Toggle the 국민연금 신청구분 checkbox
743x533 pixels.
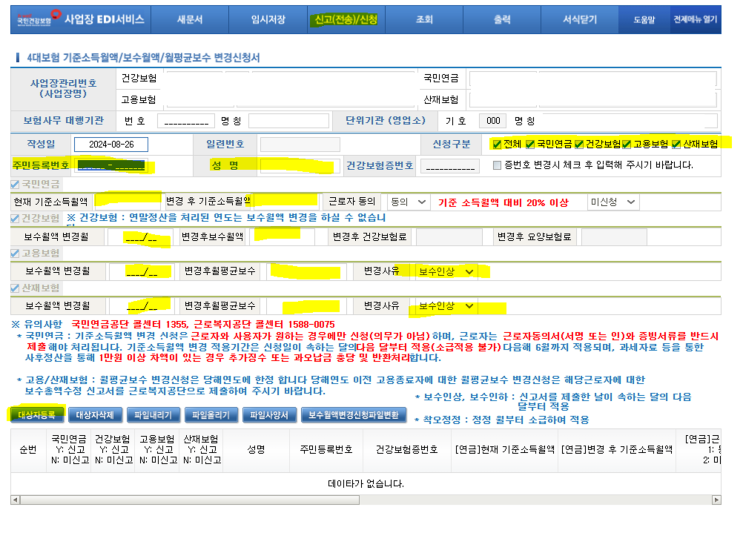click(530, 144)
